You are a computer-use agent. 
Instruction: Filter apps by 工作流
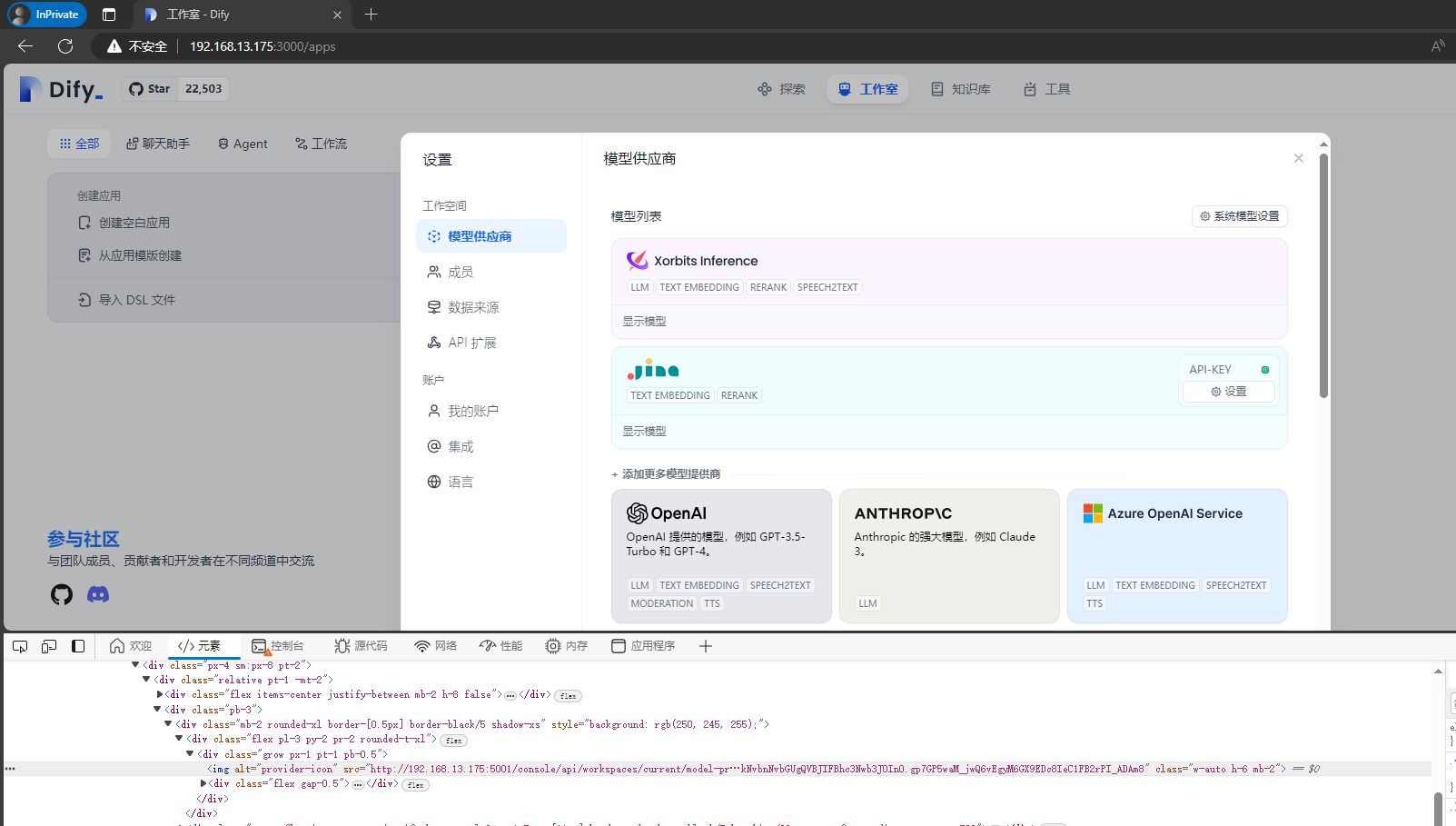tap(321, 144)
